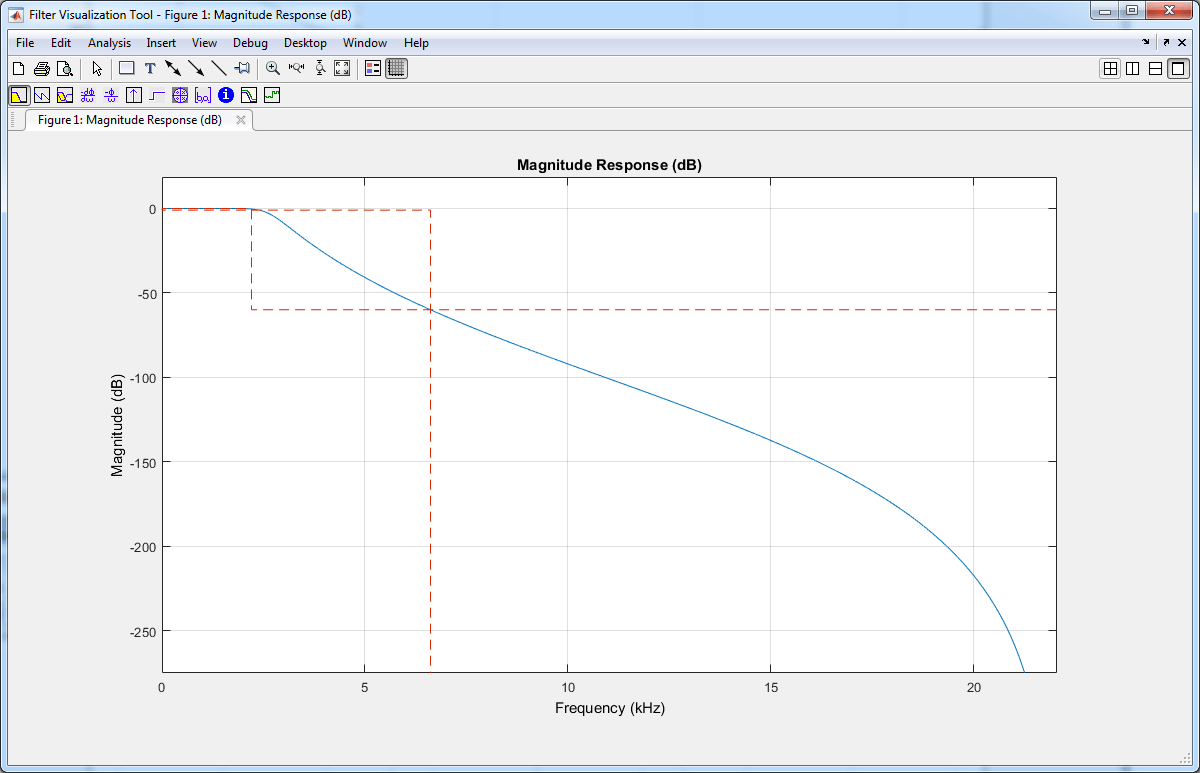Activate the Zoom In magnifier tool
Screen dimensions: 1200x773
(273, 69)
